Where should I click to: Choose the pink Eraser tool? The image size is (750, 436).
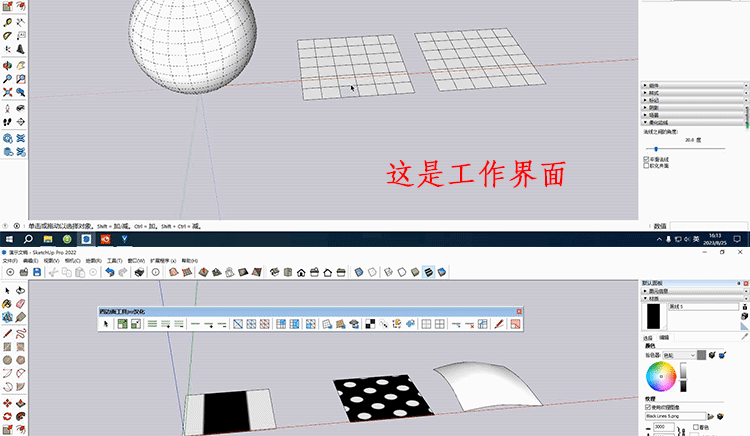(x=21, y=304)
